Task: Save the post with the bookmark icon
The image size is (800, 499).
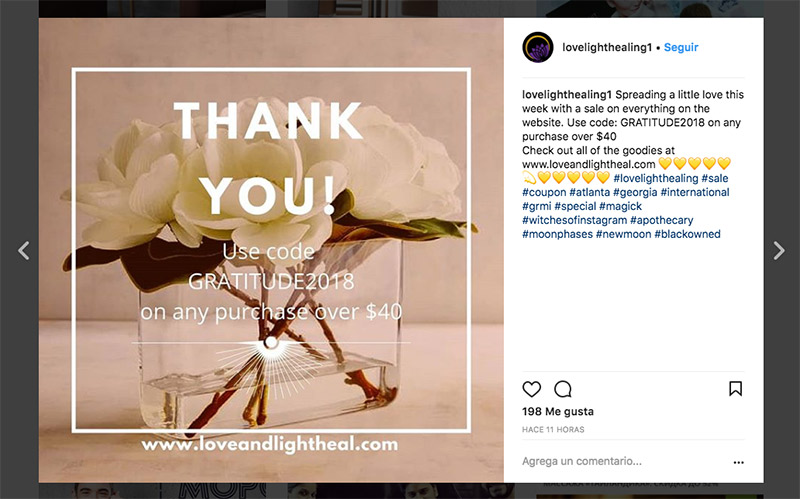Action: (735, 389)
